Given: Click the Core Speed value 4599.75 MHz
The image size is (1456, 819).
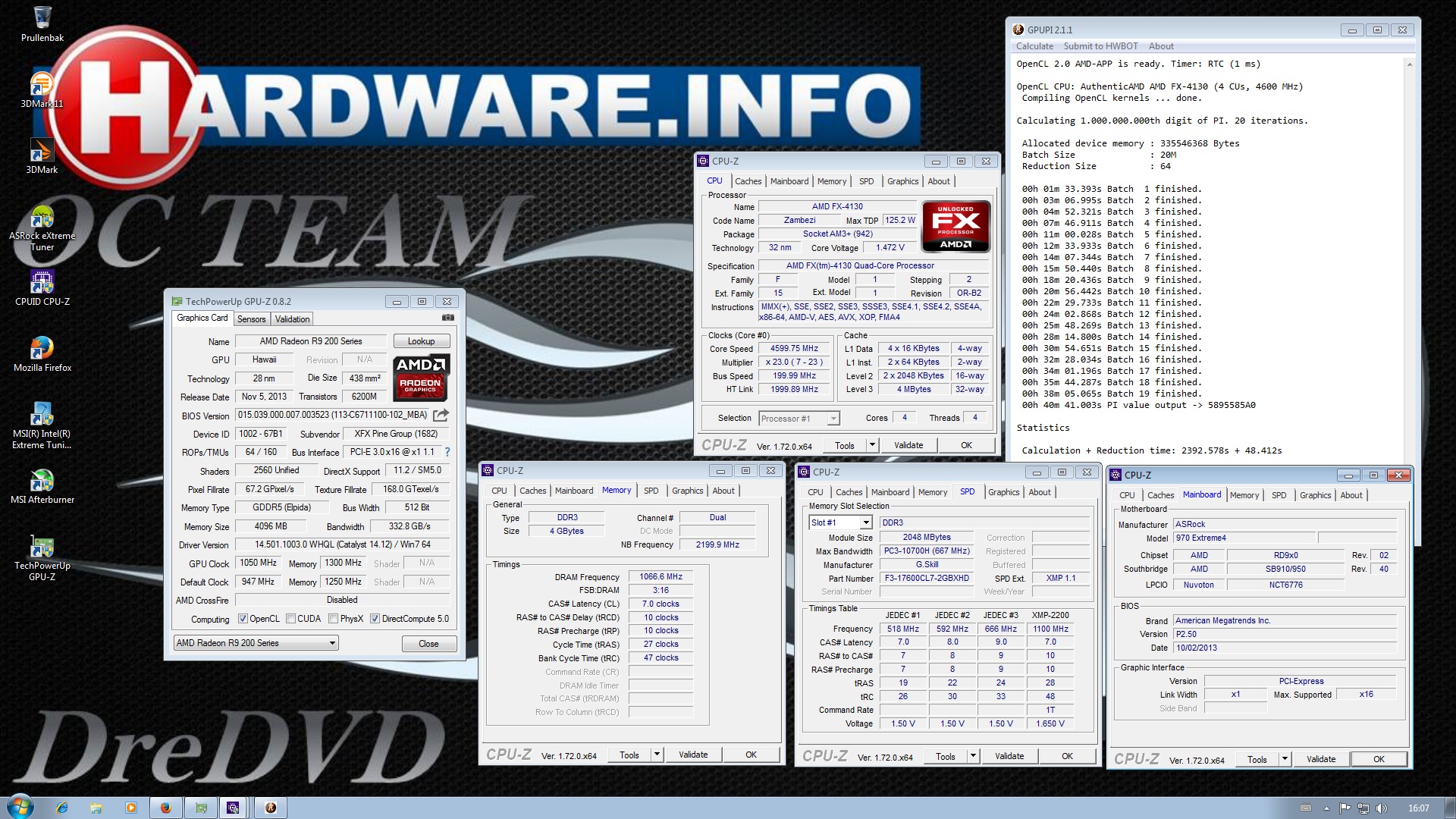Looking at the screenshot, I should (x=794, y=349).
